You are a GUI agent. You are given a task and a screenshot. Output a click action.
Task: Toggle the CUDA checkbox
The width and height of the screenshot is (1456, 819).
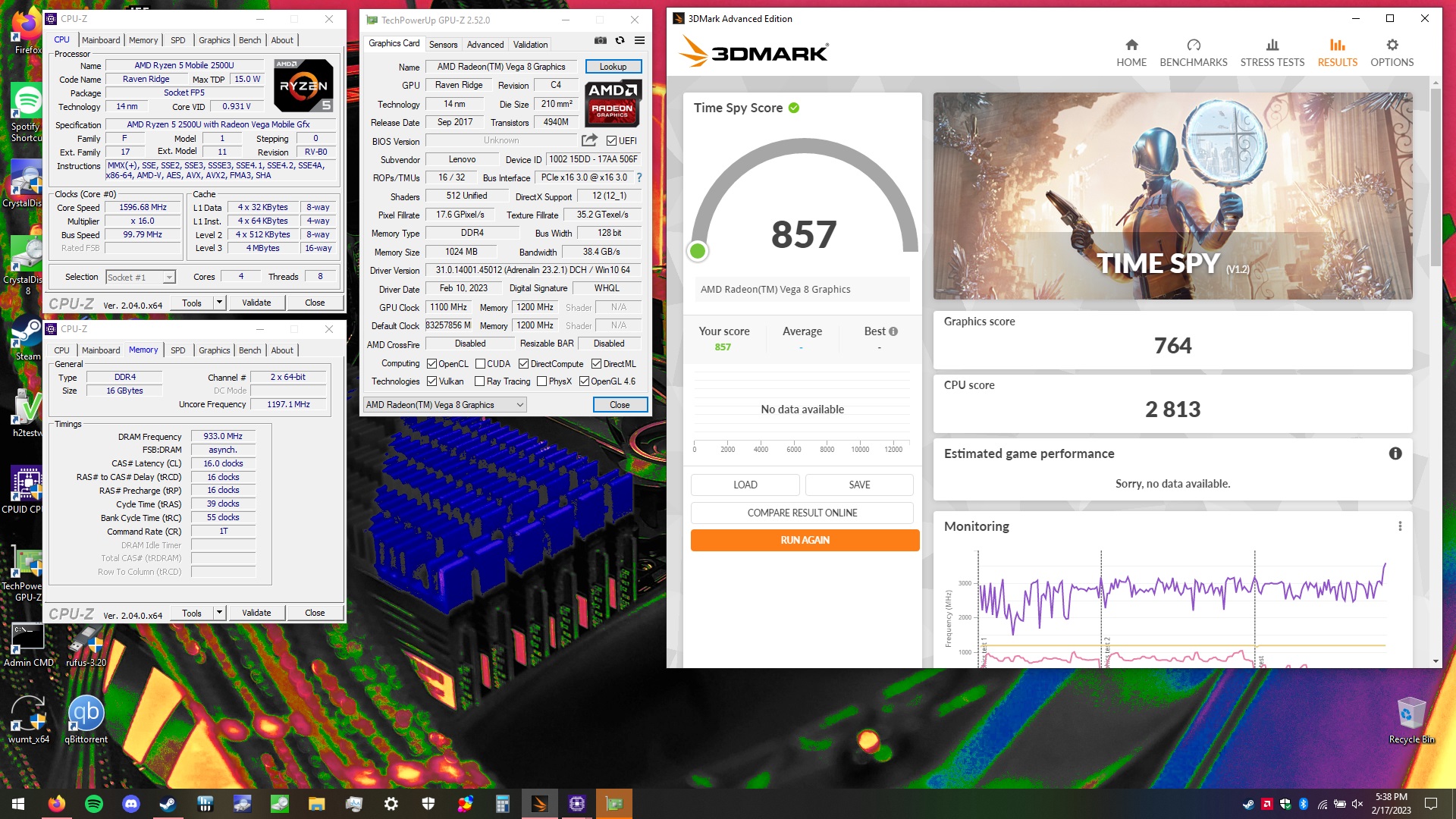tap(480, 364)
